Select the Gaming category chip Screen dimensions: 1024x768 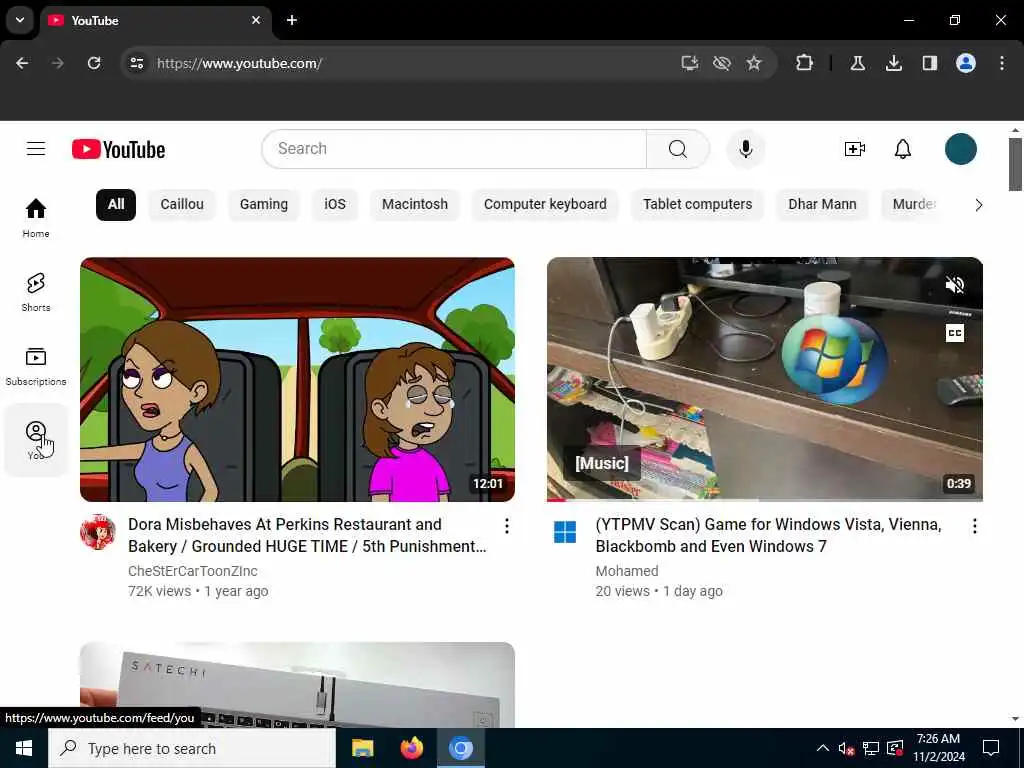(x=264, y=204)
